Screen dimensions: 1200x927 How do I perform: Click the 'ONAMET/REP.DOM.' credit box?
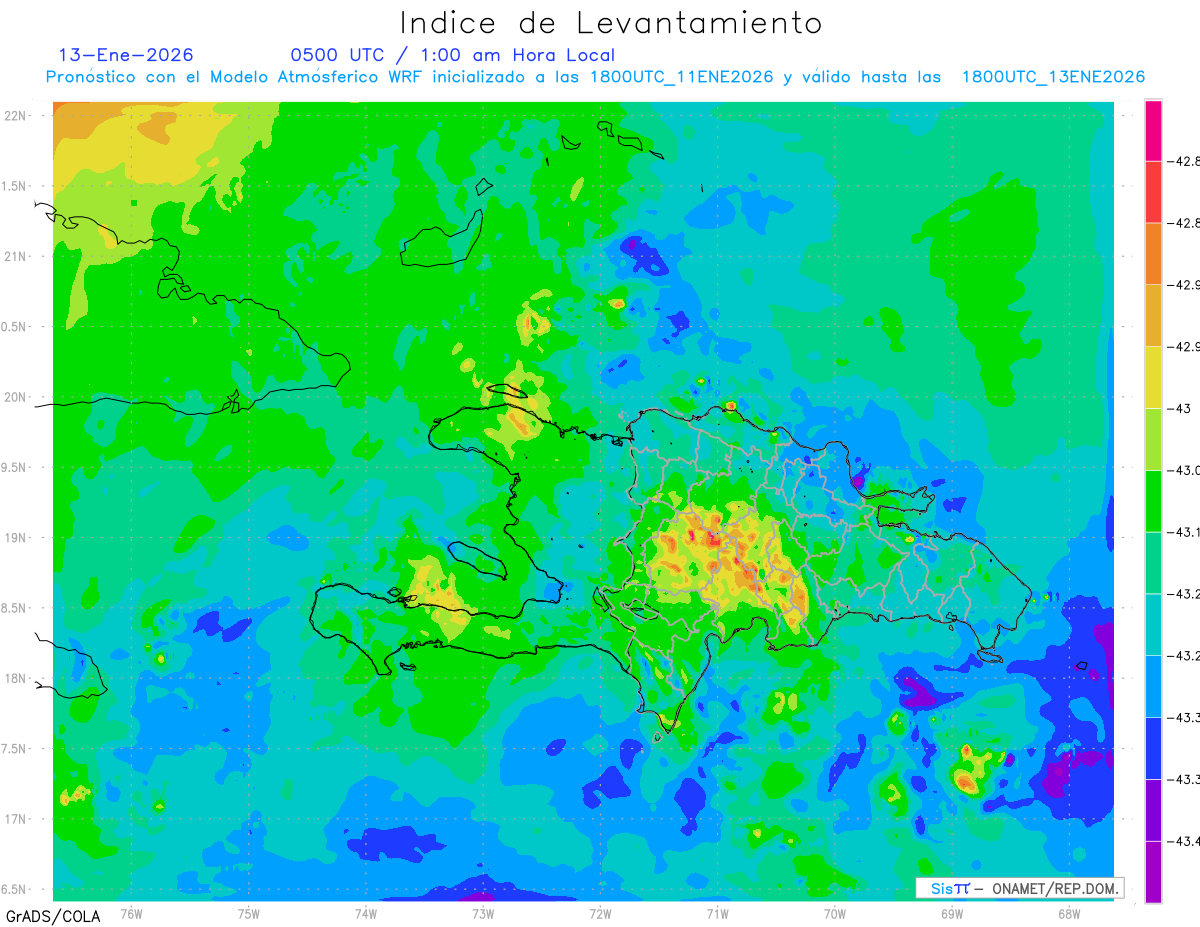click(x=1020, y=888)
